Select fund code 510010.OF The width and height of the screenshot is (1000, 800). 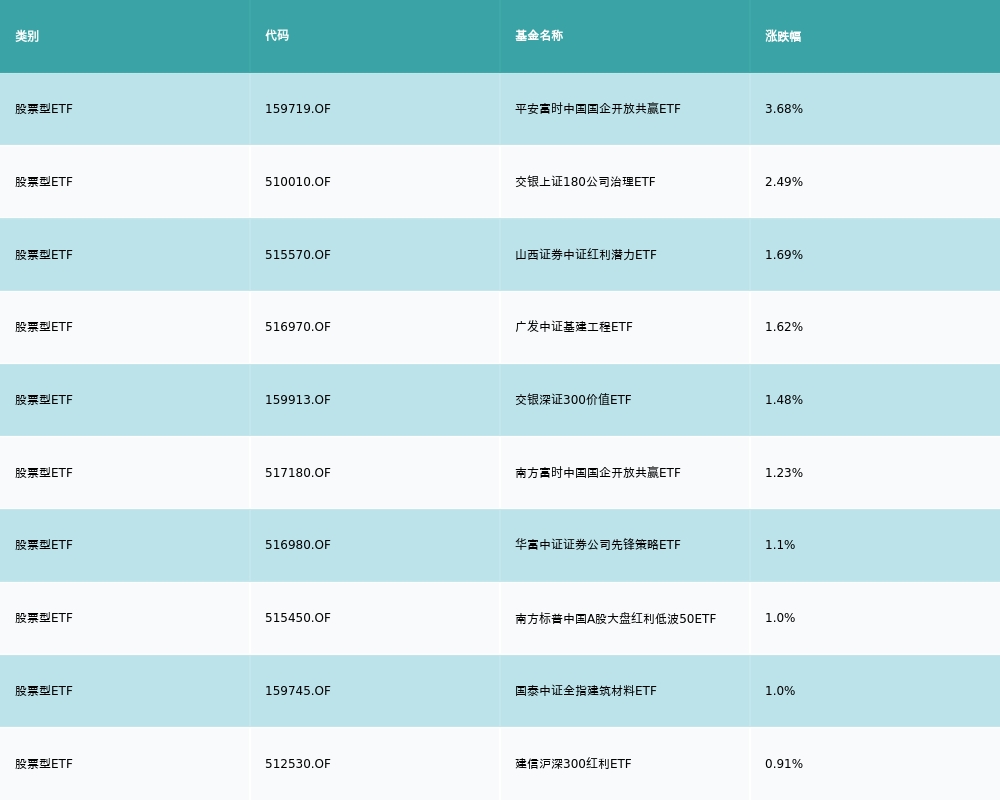pyautogui.click(x=298, y=182)
